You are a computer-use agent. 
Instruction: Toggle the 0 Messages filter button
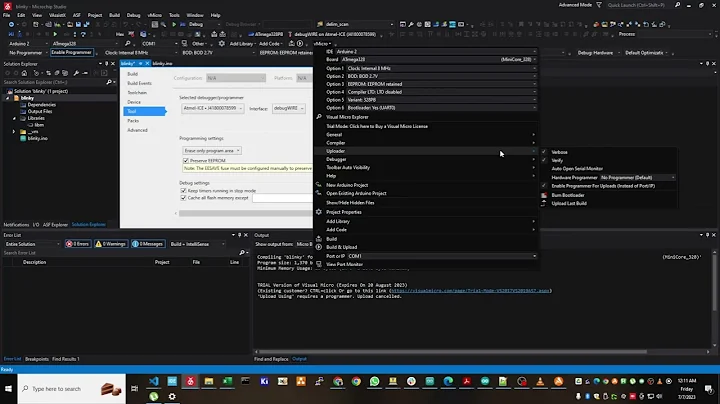(148, 244)
